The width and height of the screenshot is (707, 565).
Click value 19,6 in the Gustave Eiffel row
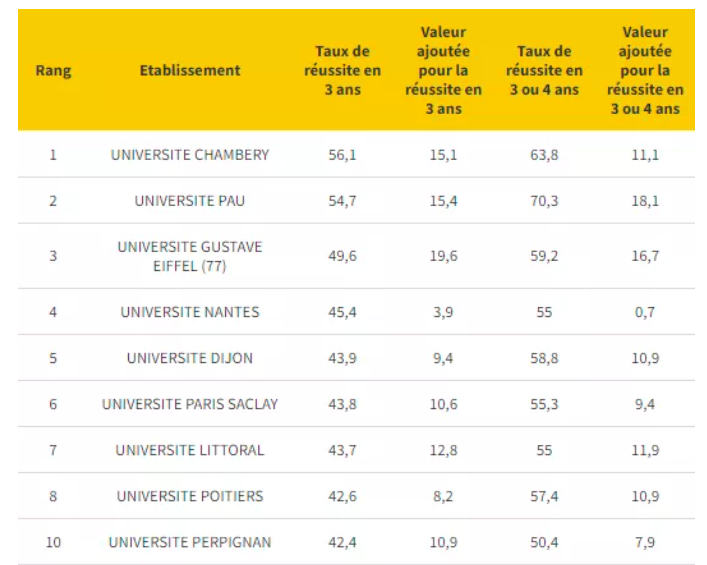[443, 256]
